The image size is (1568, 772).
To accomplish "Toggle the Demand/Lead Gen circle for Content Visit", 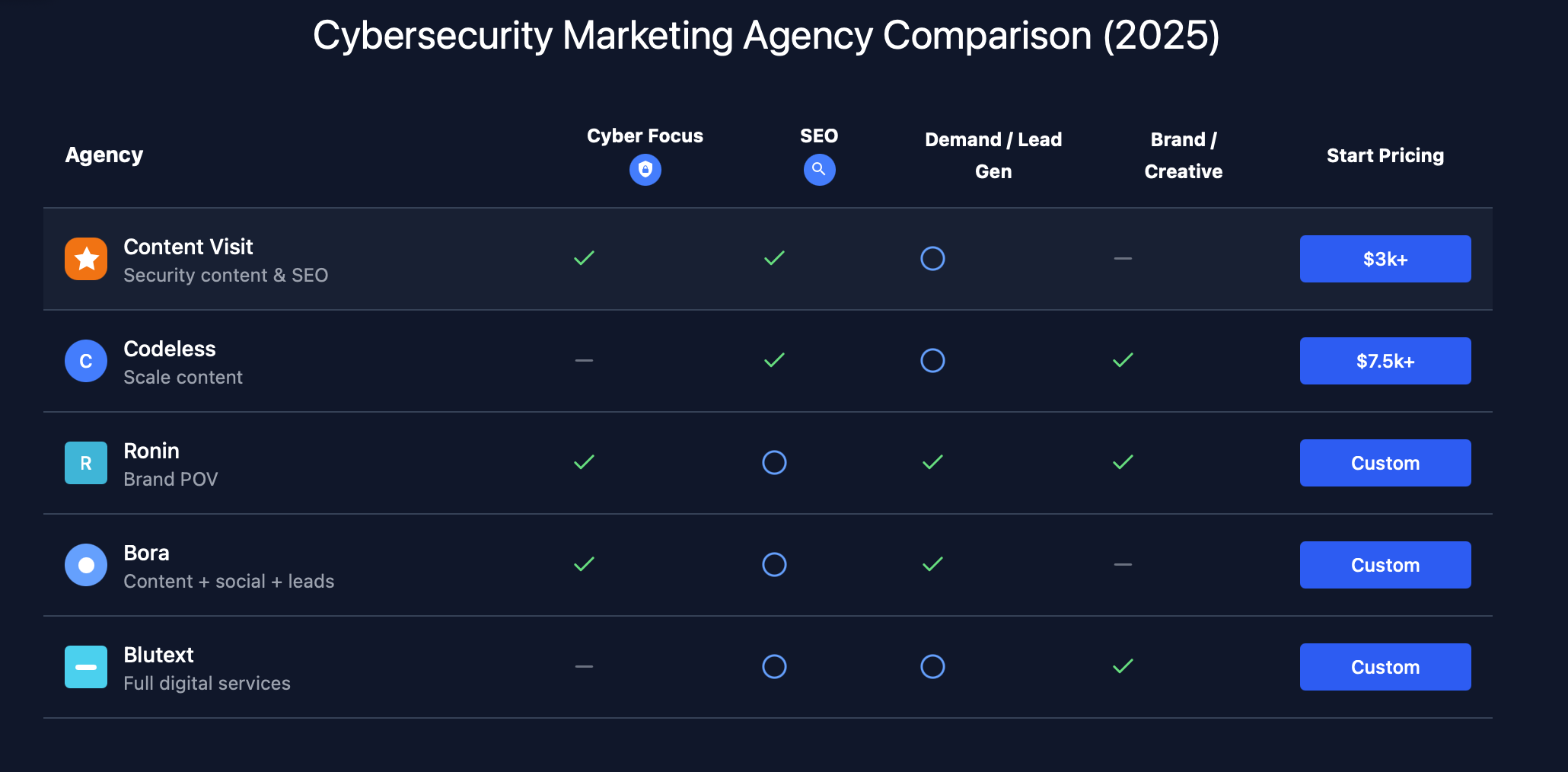I will click(x=932, y=258).
